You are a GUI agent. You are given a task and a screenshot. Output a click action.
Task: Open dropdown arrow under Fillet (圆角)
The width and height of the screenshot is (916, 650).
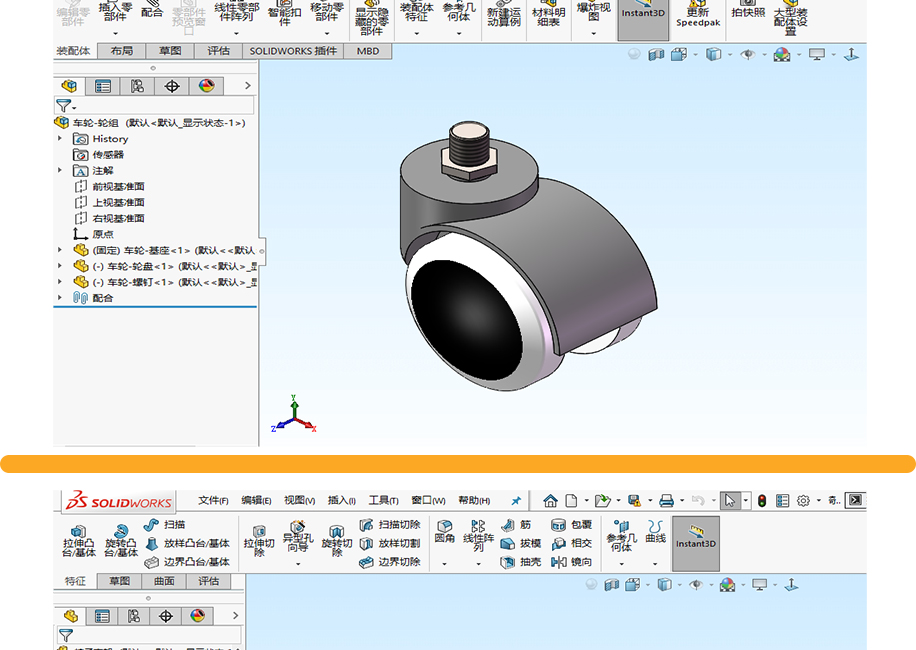click(x=445, y=564)
